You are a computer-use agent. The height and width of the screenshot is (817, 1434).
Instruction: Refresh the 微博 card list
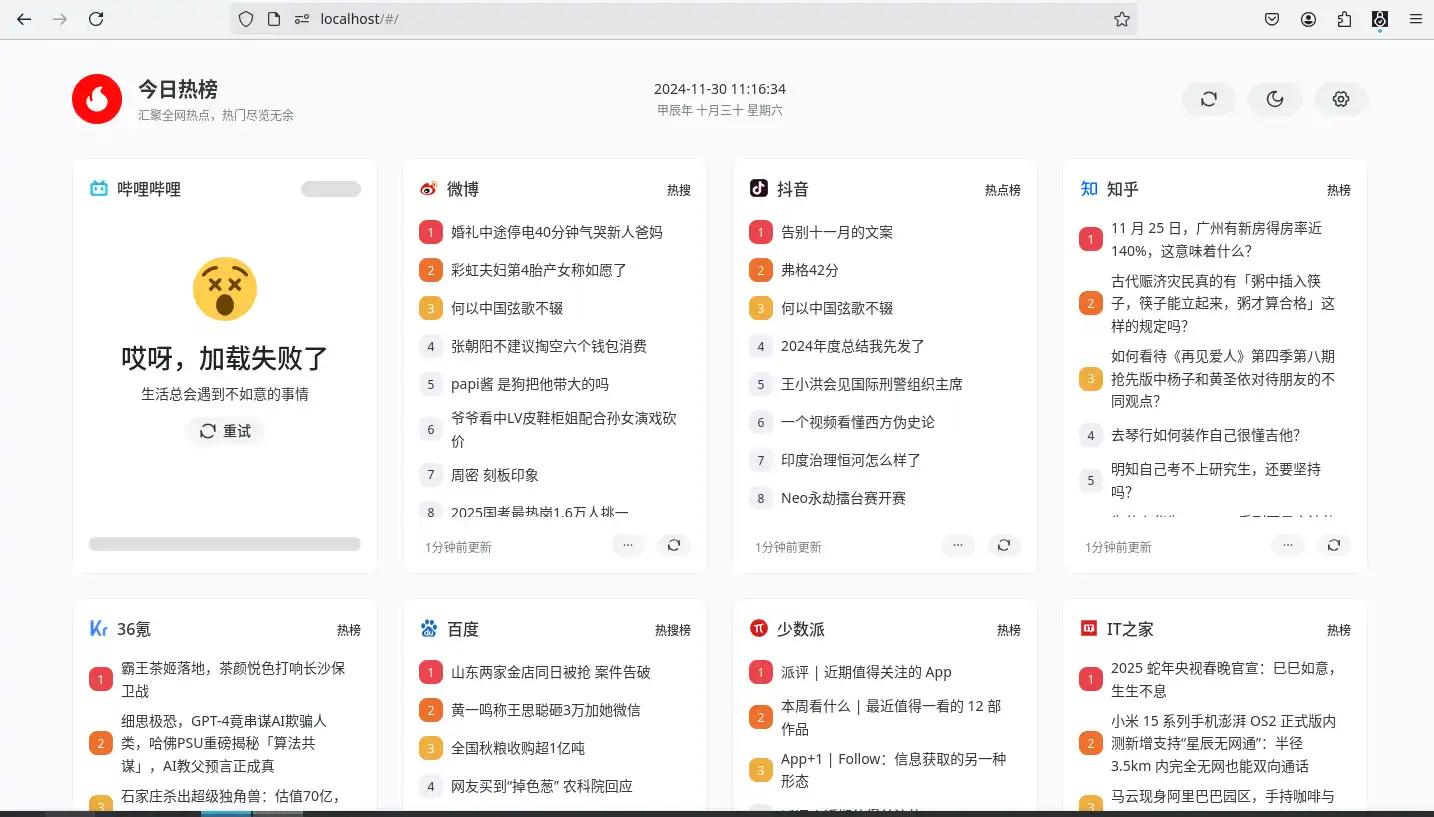(674, 545)
